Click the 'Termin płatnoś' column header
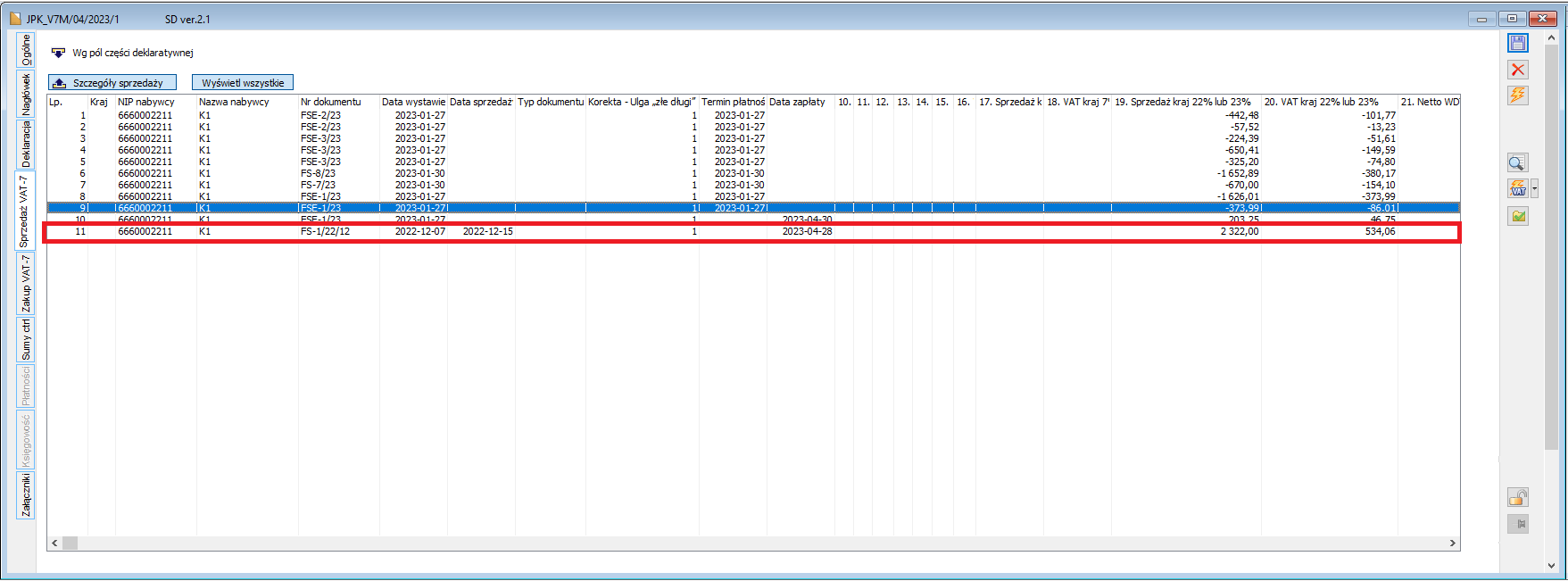This screenshot has height=581, width=1568. [733, 102]
